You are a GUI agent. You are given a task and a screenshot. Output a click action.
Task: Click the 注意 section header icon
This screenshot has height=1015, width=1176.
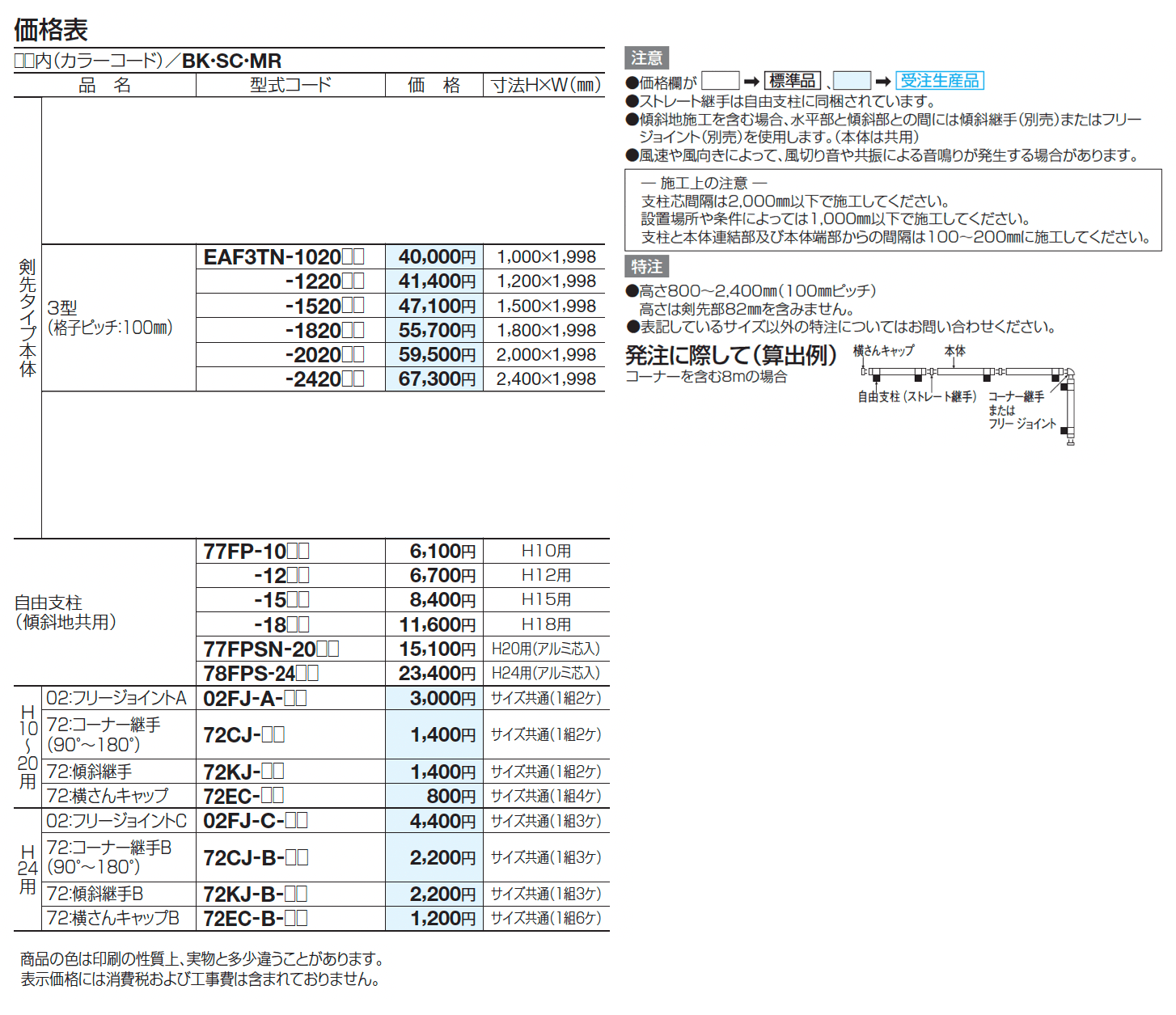pyautogui.click(x=646, y=57)
